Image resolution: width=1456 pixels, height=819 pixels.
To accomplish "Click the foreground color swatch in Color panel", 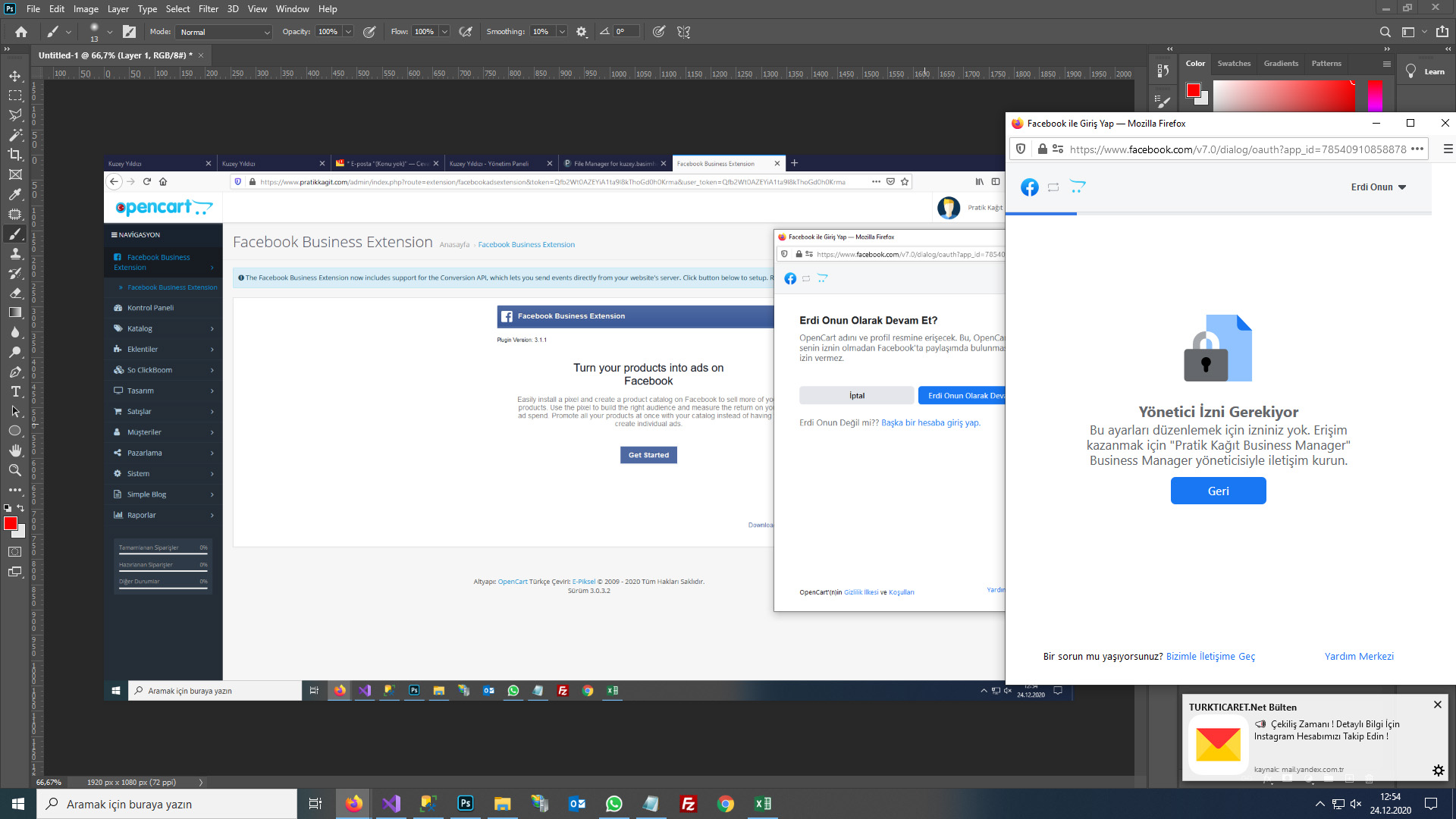I will pos(1193,90).
